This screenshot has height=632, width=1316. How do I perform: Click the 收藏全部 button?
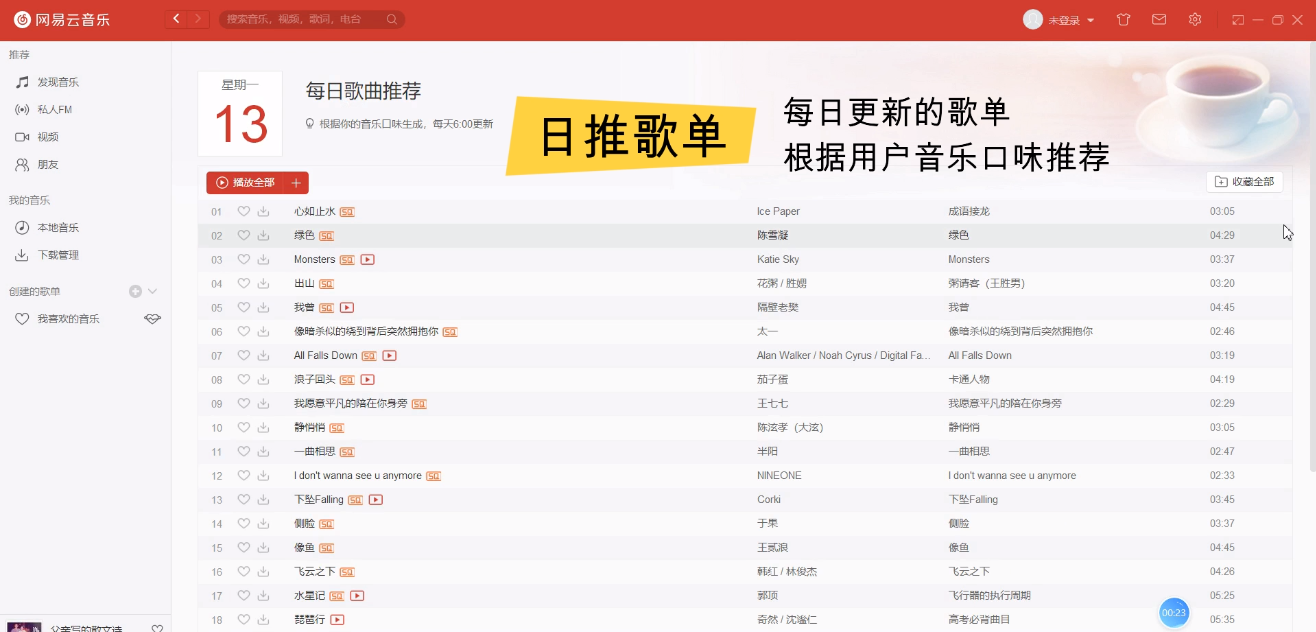(1245, 181)
